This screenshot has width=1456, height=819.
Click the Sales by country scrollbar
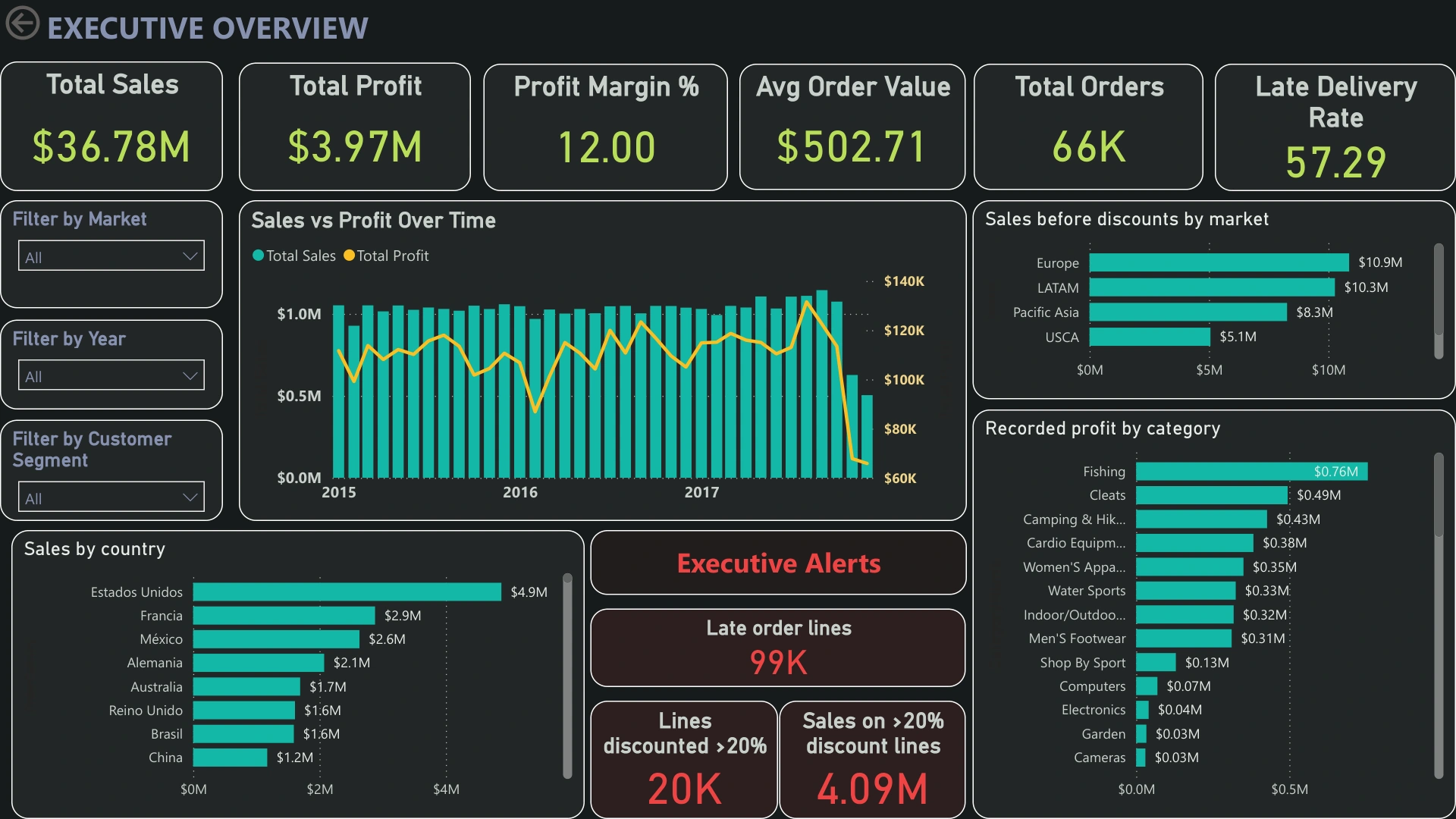(567, 675)
